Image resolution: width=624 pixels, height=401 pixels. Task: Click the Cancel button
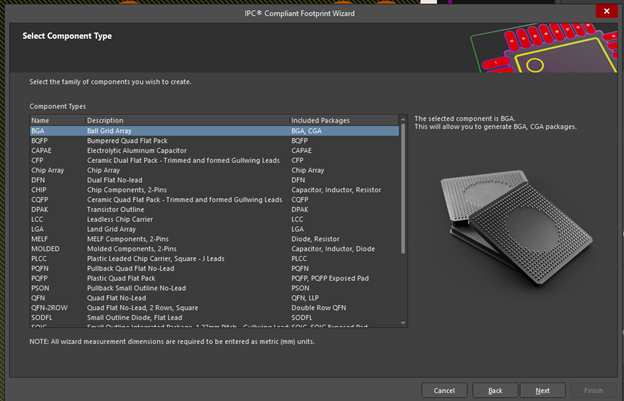[x=444, y=391]
